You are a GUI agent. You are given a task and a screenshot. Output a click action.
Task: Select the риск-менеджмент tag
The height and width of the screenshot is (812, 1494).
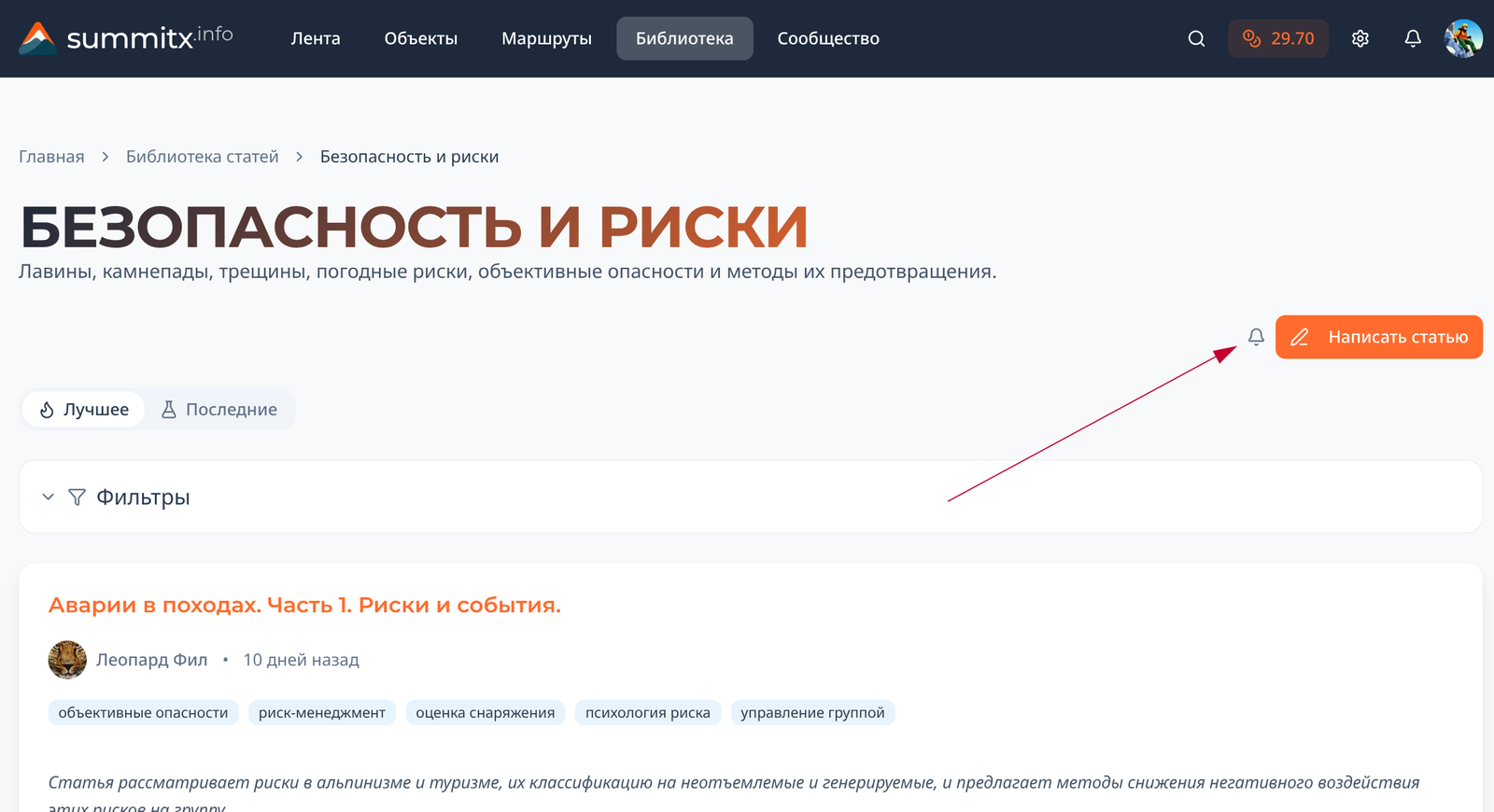point(322,713)
